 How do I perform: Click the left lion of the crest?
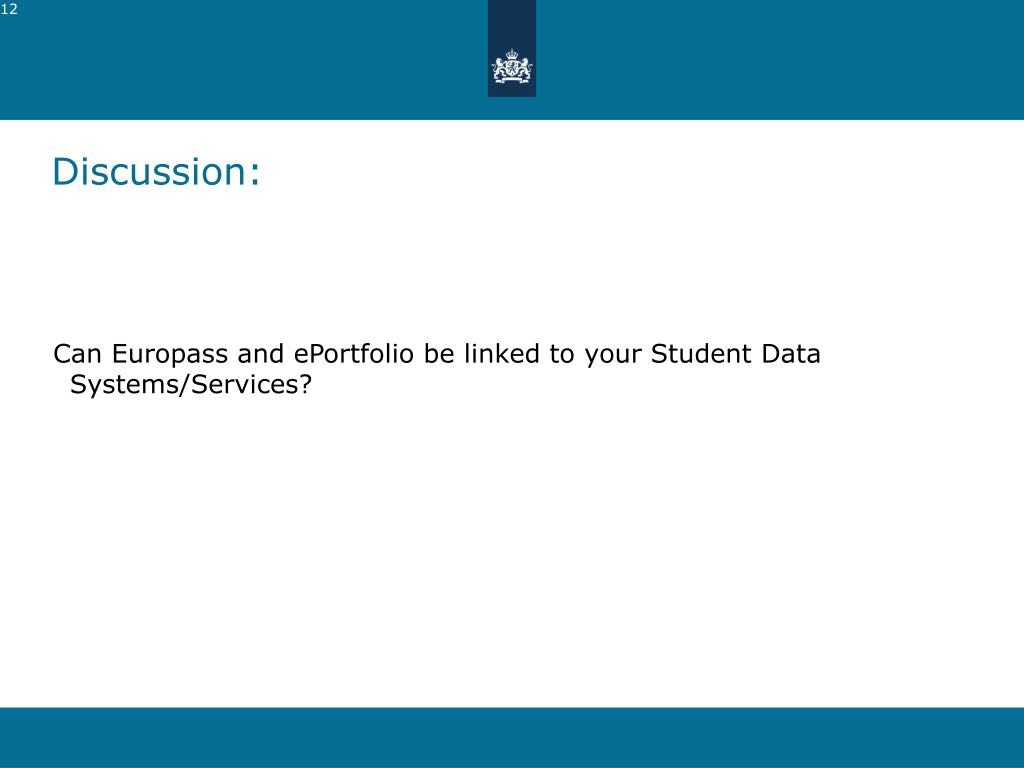click(499, 69)
